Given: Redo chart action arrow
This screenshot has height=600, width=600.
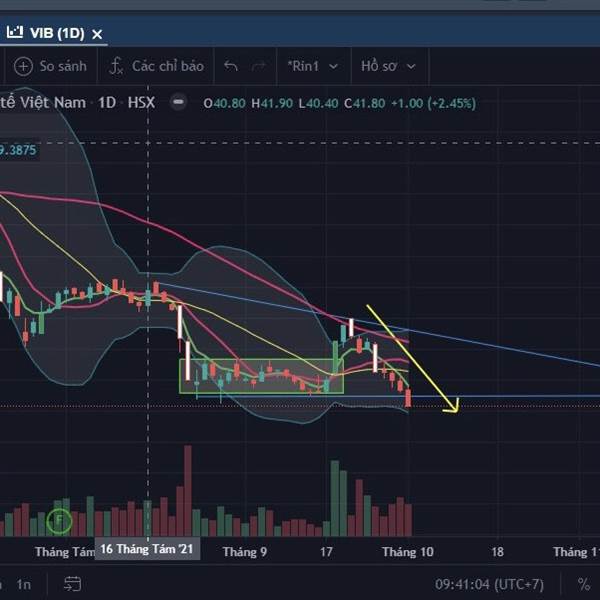Looking at the screenshot, I should (x=259, y=66).
